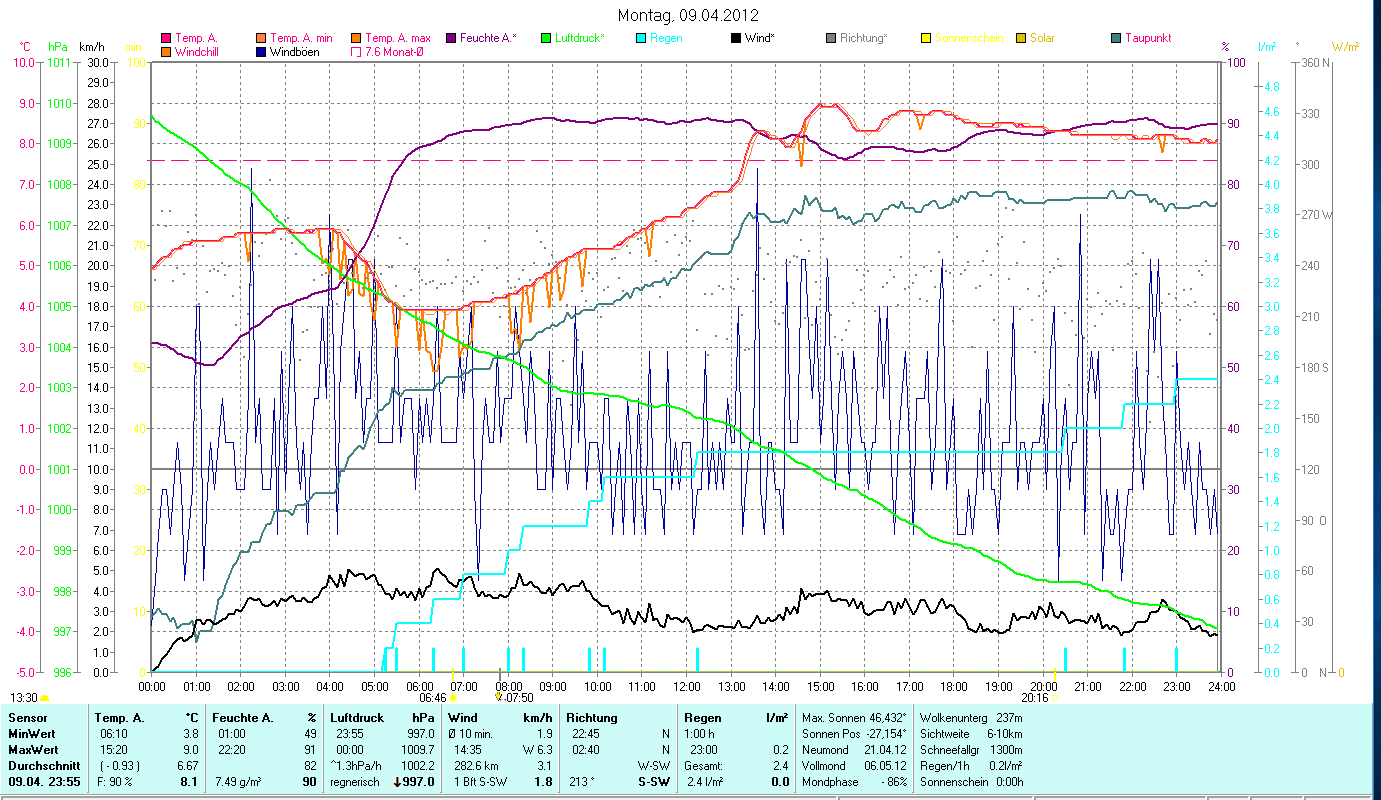The image size is (1381, 800).
Task: Click the Solar legend swatch
Action: [x=1021, y=39]
